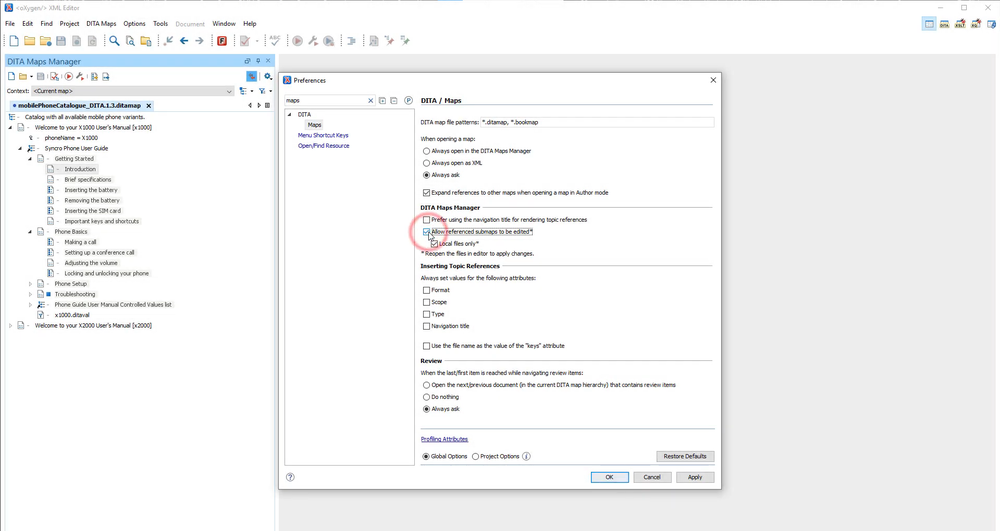
Task: Open the DITA Maps menu
Action: [x=101, y=24]
